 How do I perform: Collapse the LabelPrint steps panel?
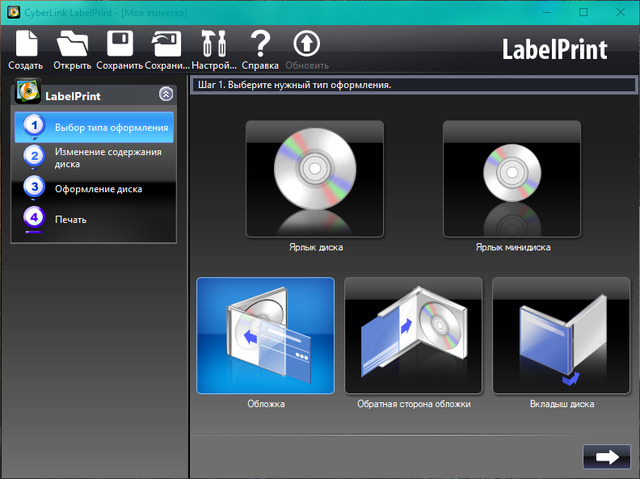(166, 95)
